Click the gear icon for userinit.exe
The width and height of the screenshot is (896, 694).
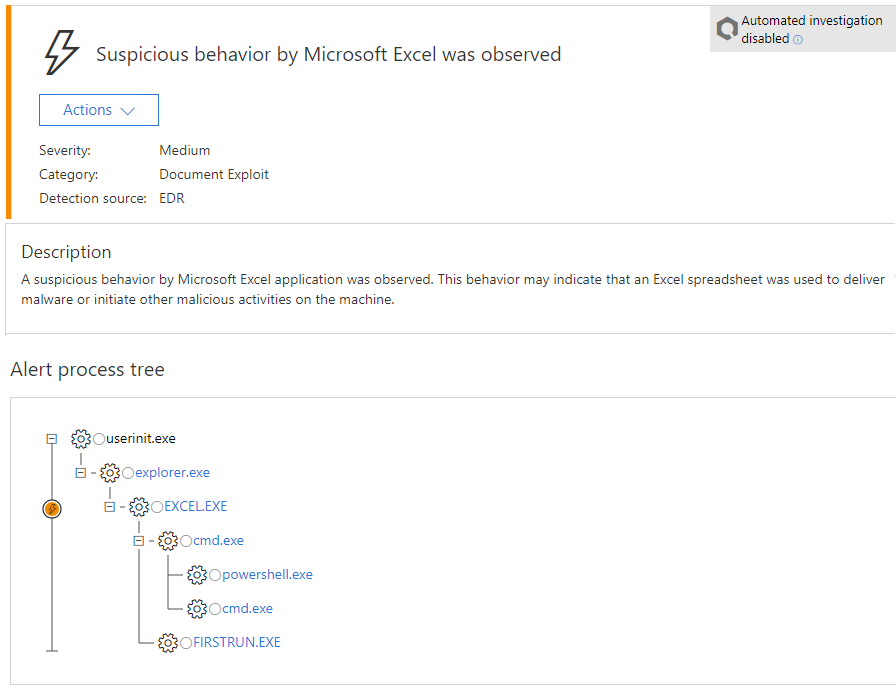click(81, 439)
